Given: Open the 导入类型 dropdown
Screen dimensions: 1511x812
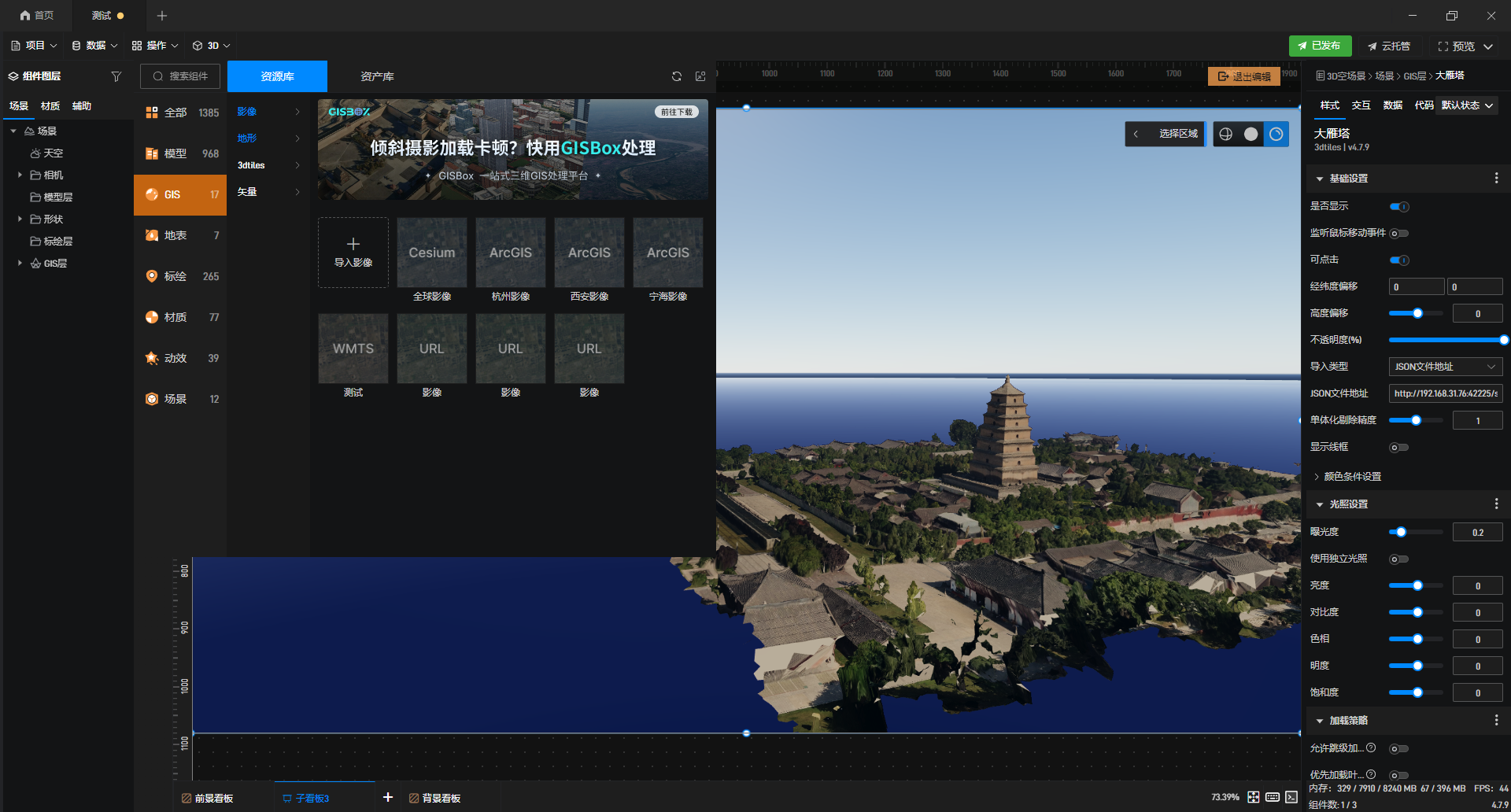Looking at the screenshot, I should [1446, 367].
